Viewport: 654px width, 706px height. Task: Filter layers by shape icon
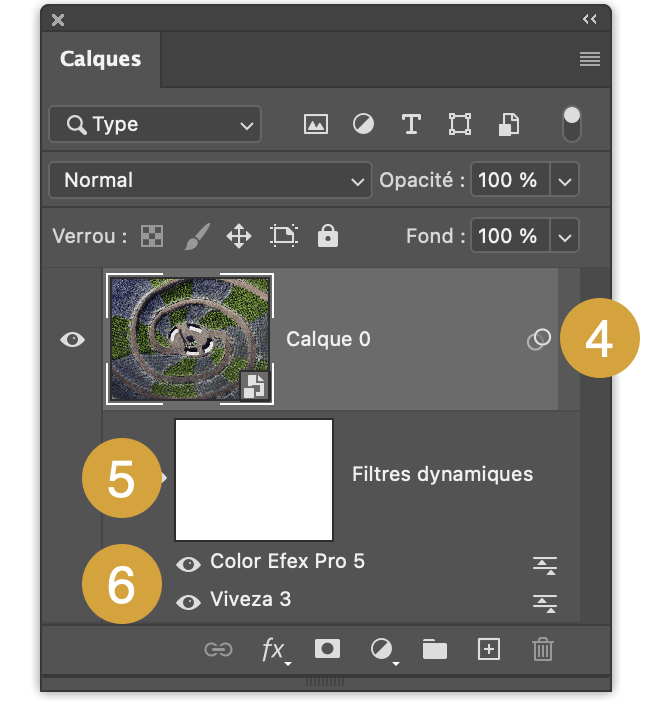(460, 124)
